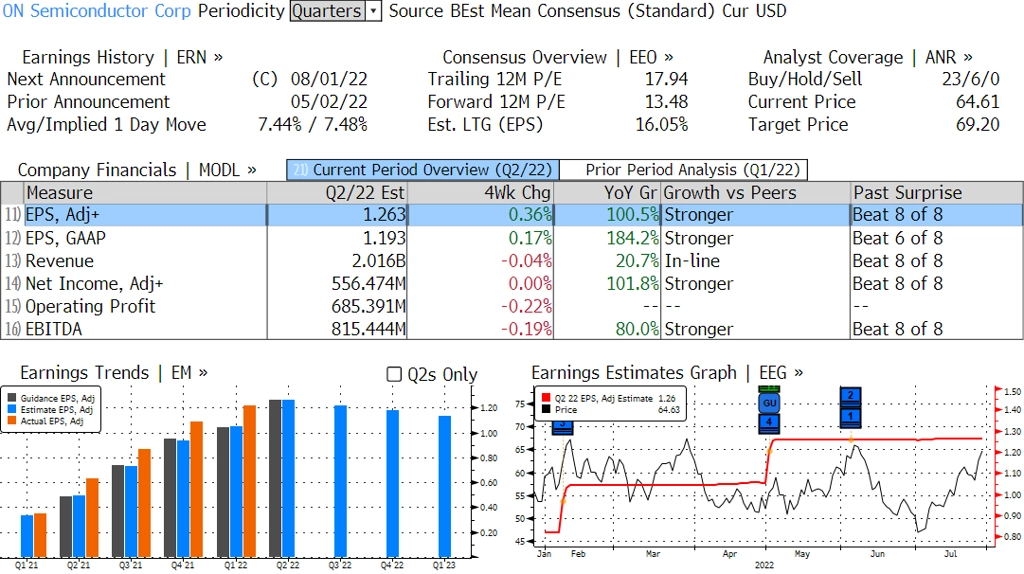Switch to Current Period Overview (Q2/22) tab
Viewport: 1024px width, 574px height.
pyautogui.click(x=423, y=170)
